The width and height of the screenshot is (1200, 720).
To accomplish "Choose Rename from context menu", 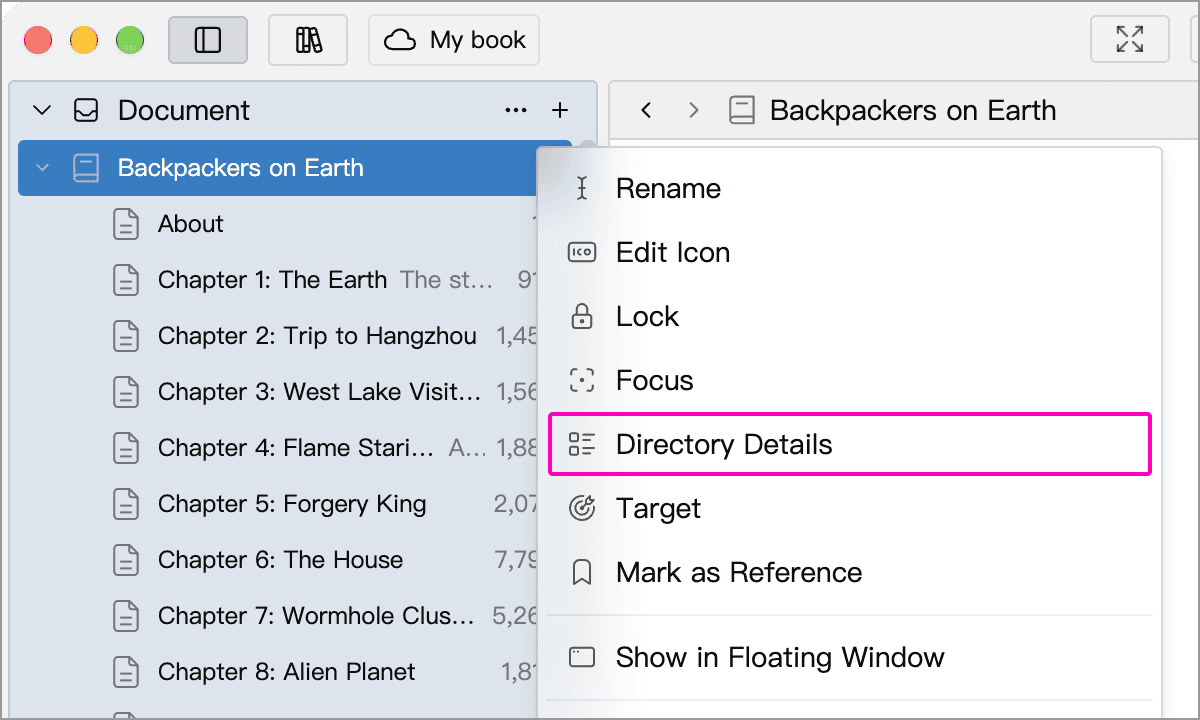I will [x=850, y=188].
